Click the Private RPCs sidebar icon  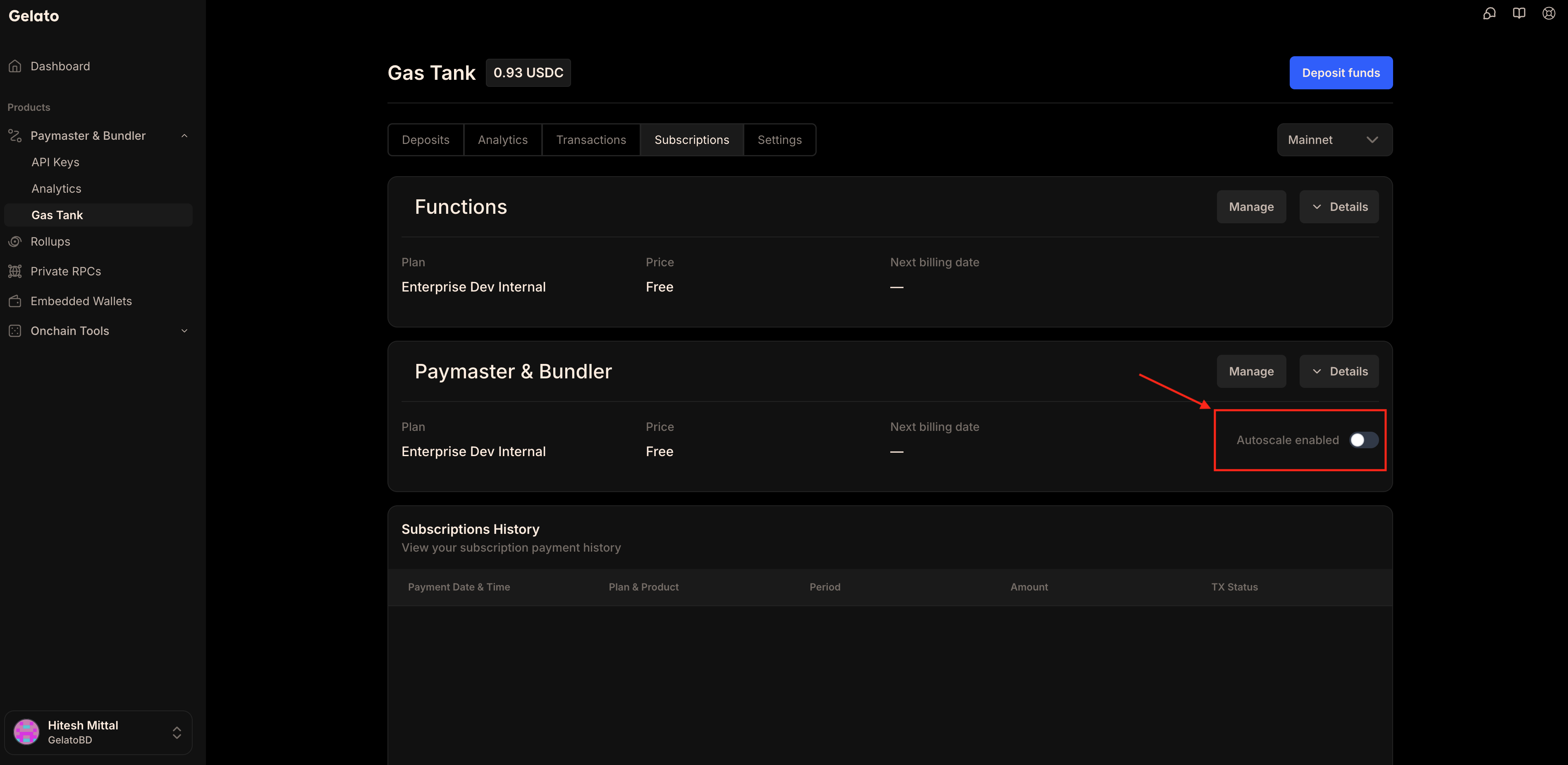pos(15,271)
